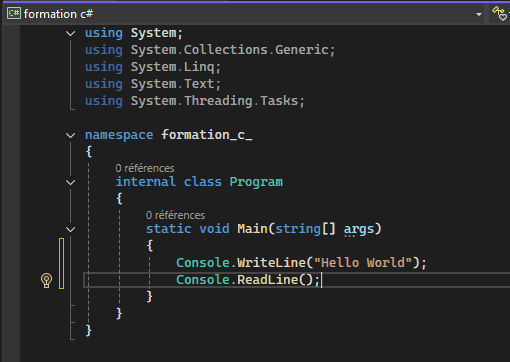Collapse the static void Main method
The width and height of the screenshot is (510, 362).
(x=70, y=229)
